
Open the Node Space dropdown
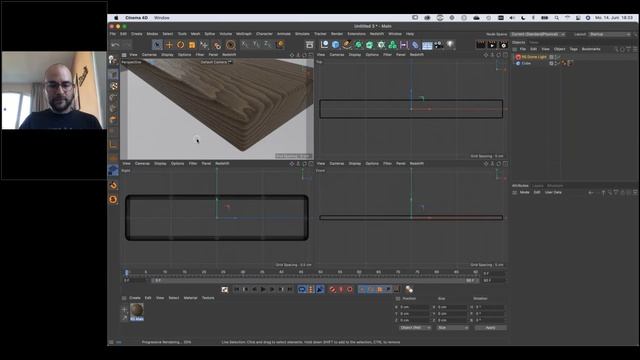coord(538,34)
